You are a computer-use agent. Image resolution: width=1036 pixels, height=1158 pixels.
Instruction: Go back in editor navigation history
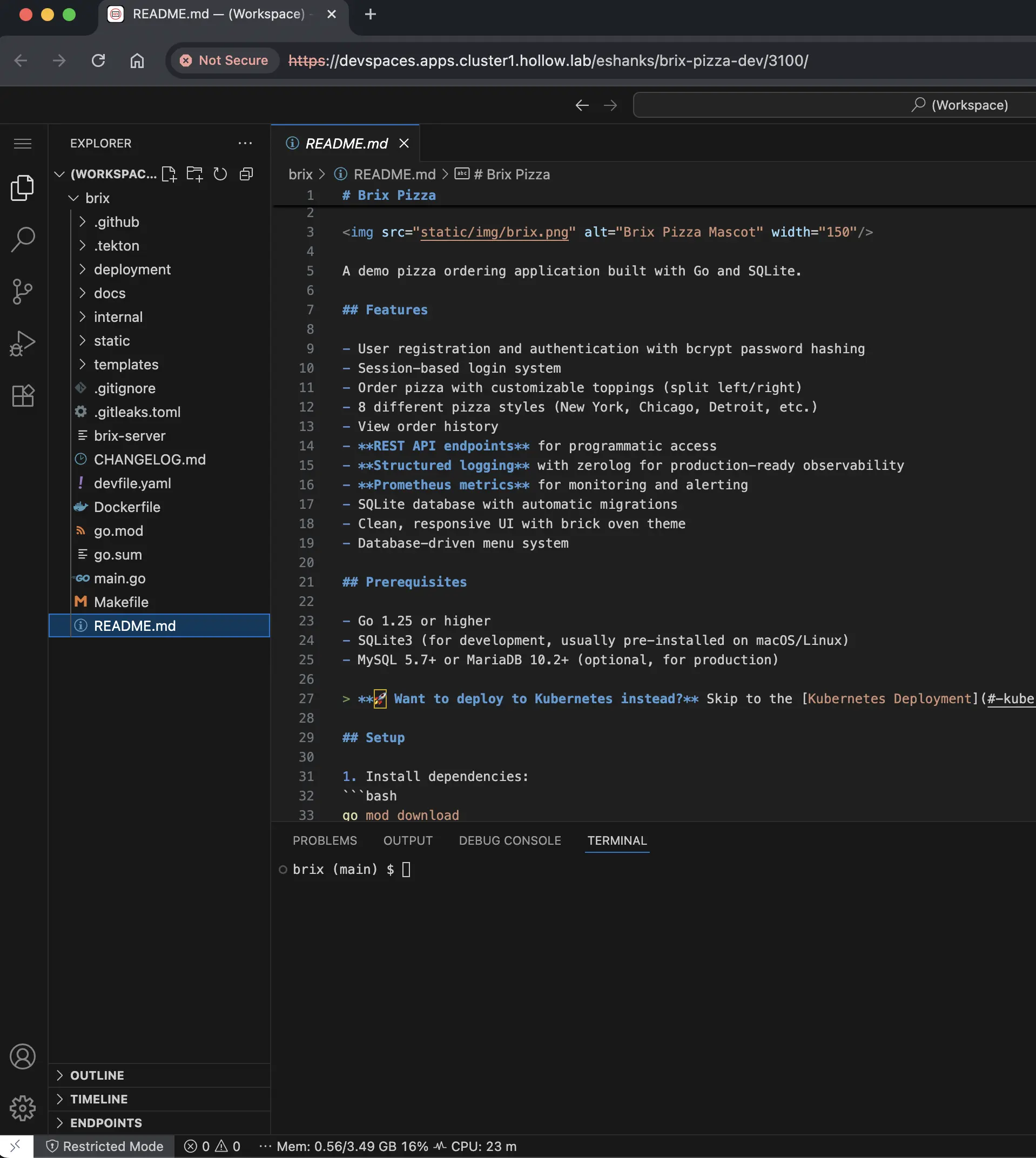(x=582, y=105)
